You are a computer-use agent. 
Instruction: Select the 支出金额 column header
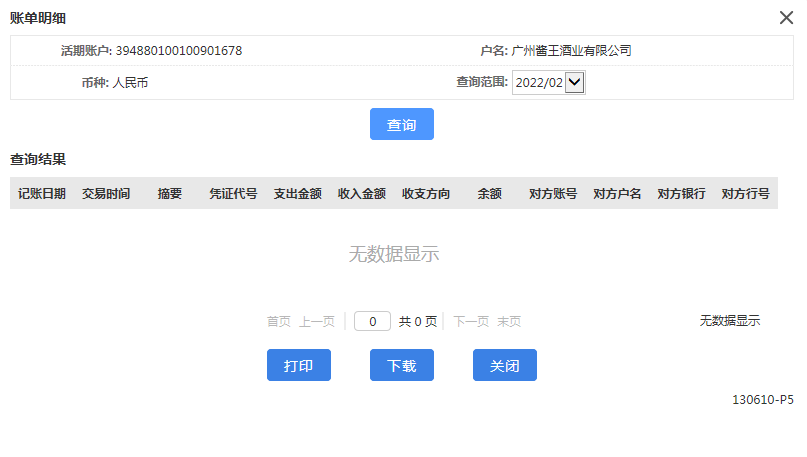[297, 194]
